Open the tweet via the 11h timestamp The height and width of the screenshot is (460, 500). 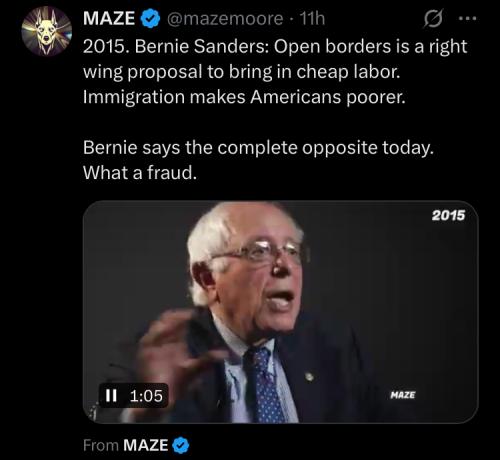pos(312,19)
